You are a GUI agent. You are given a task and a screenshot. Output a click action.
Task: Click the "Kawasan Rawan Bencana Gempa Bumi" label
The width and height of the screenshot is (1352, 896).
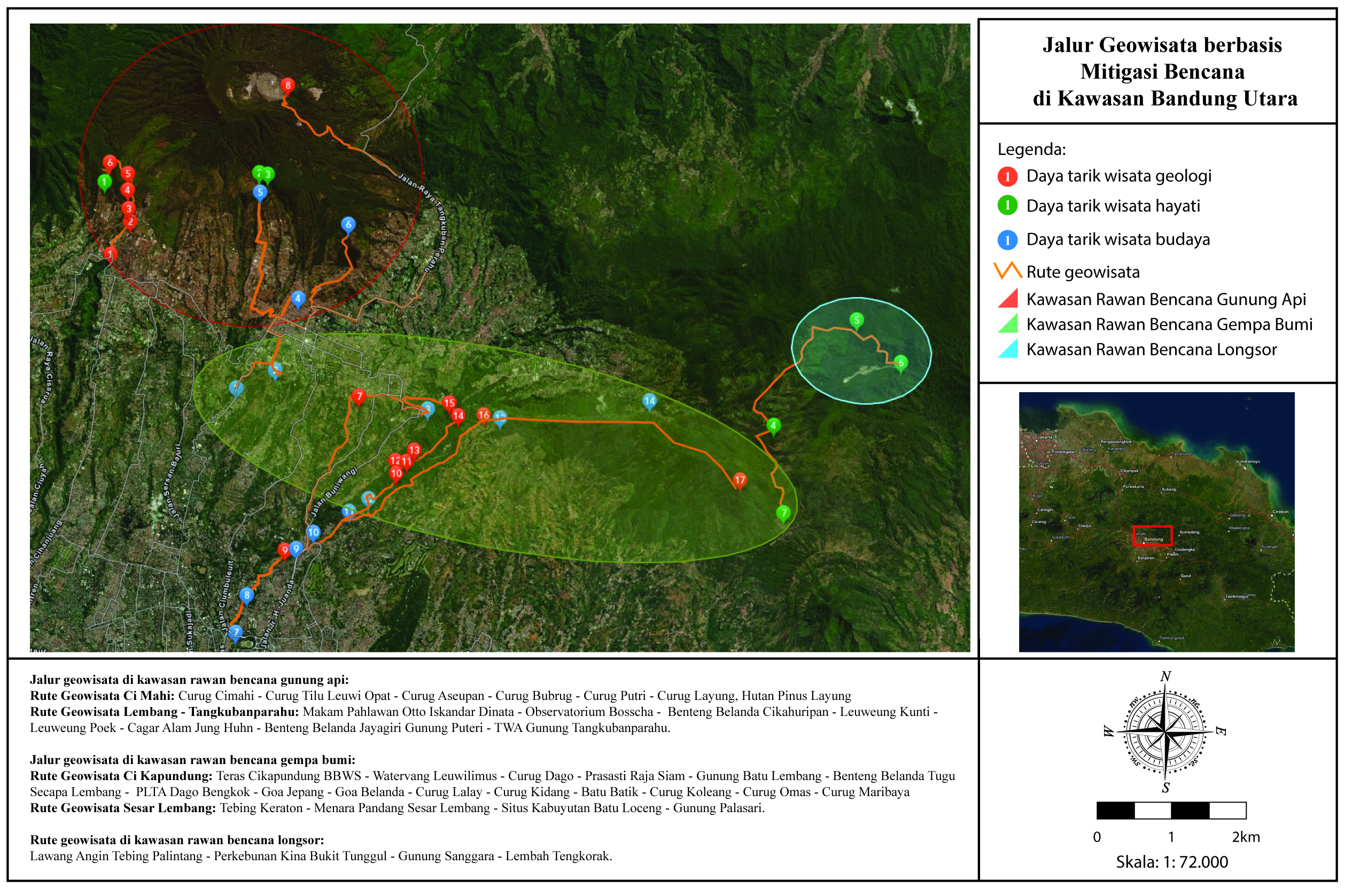click(x=1171, y=325)
